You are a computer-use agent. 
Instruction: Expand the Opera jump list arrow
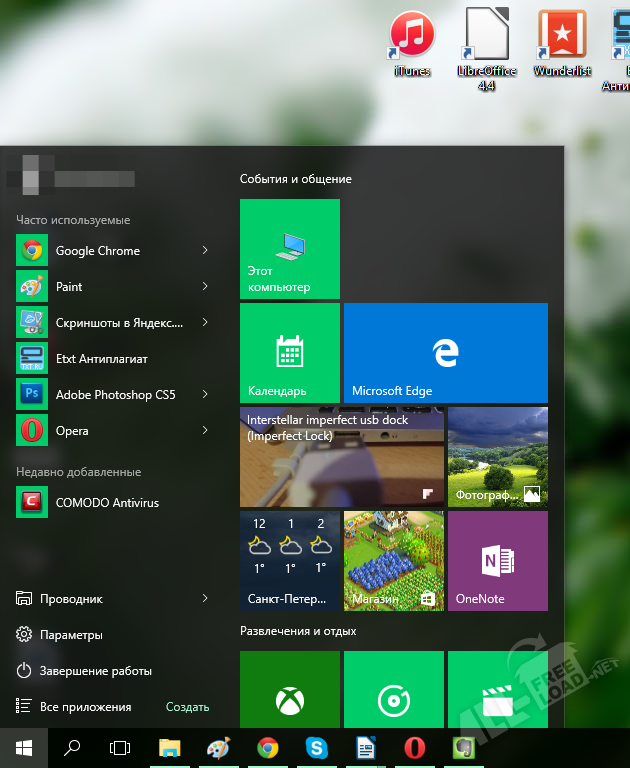205,431
